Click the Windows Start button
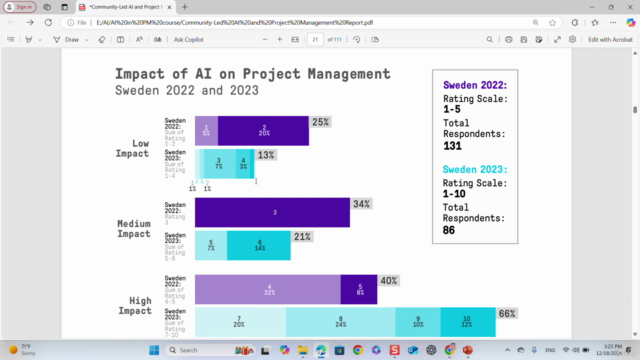This screenshot has height=360, width=640. click(154, 350)
